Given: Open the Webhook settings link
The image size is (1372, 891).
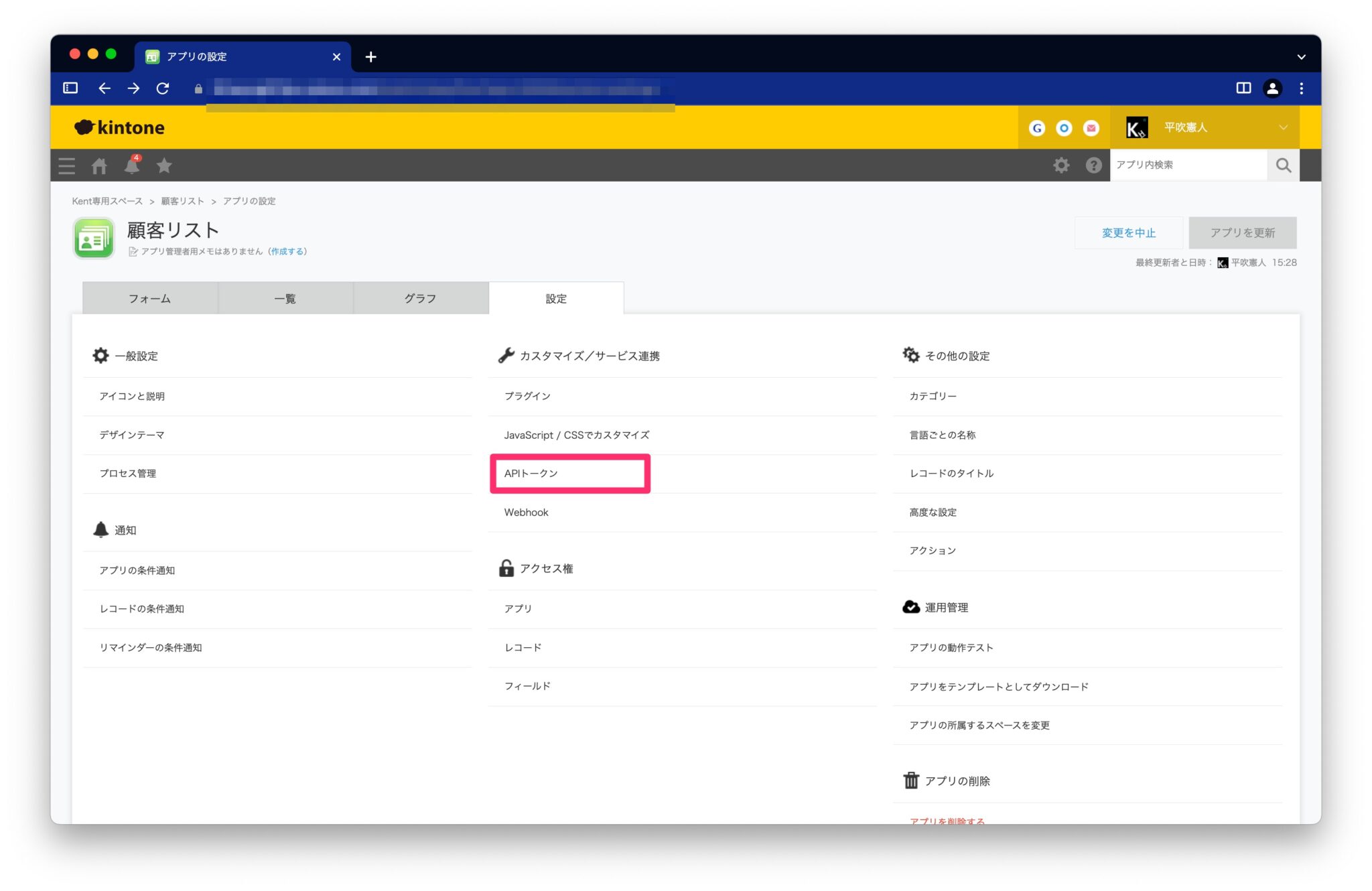Looking at the screenshot, I should point(527,512).
